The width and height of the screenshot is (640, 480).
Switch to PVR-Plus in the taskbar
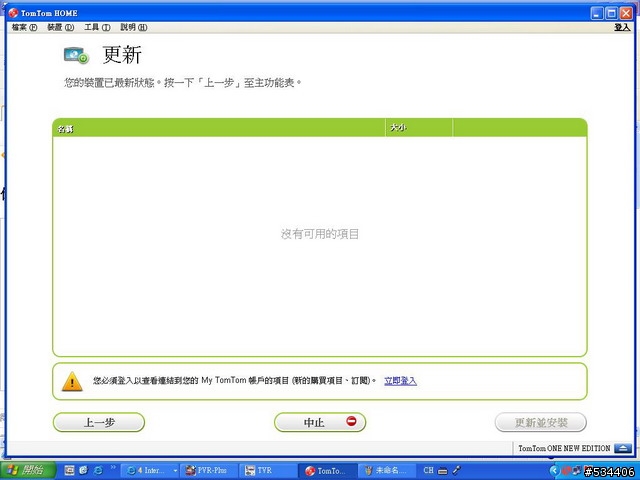point(209,471)
